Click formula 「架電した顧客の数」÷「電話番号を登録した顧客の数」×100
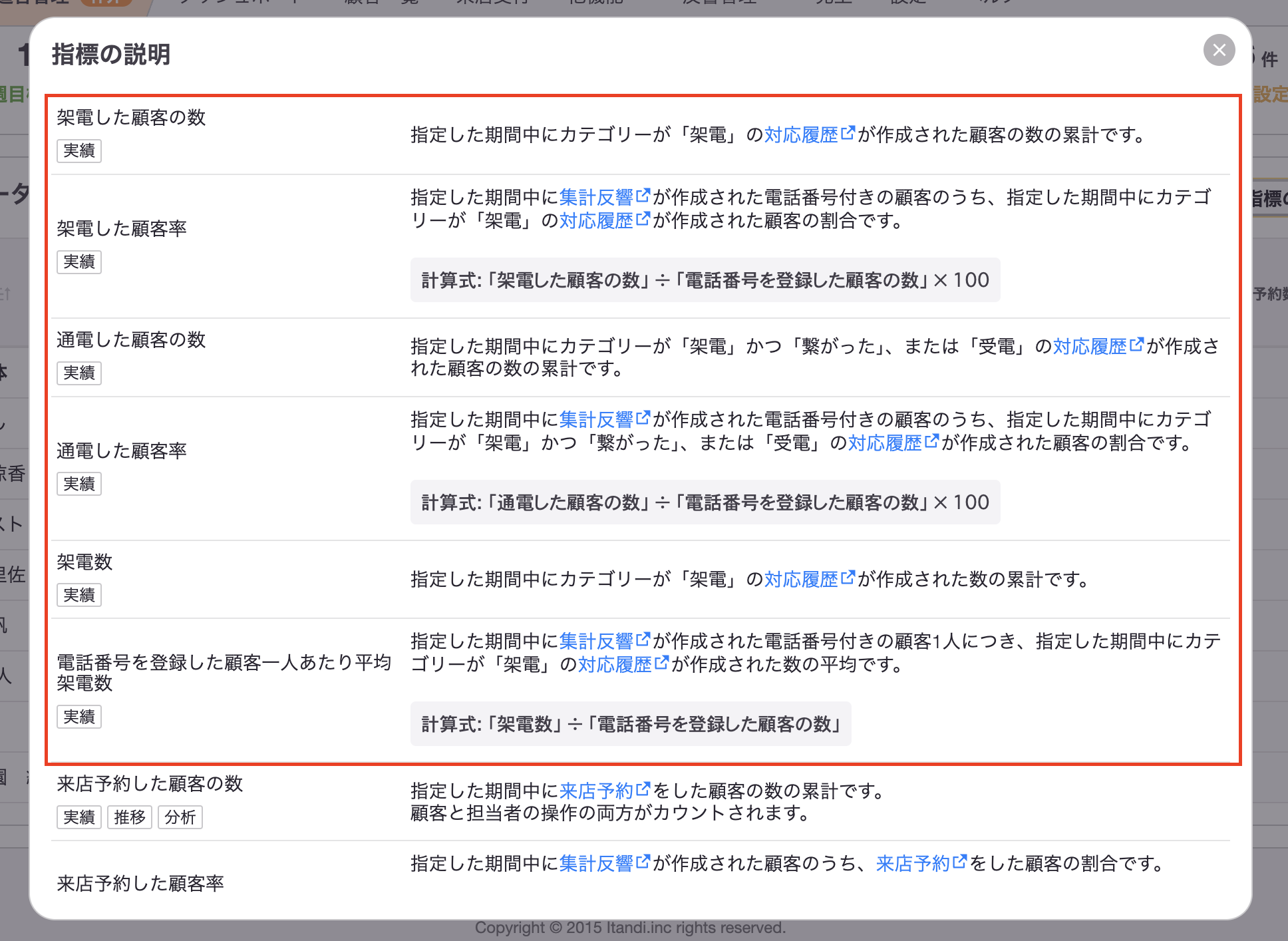This screenshot has height=941, width=1288. tap(705, 280)
